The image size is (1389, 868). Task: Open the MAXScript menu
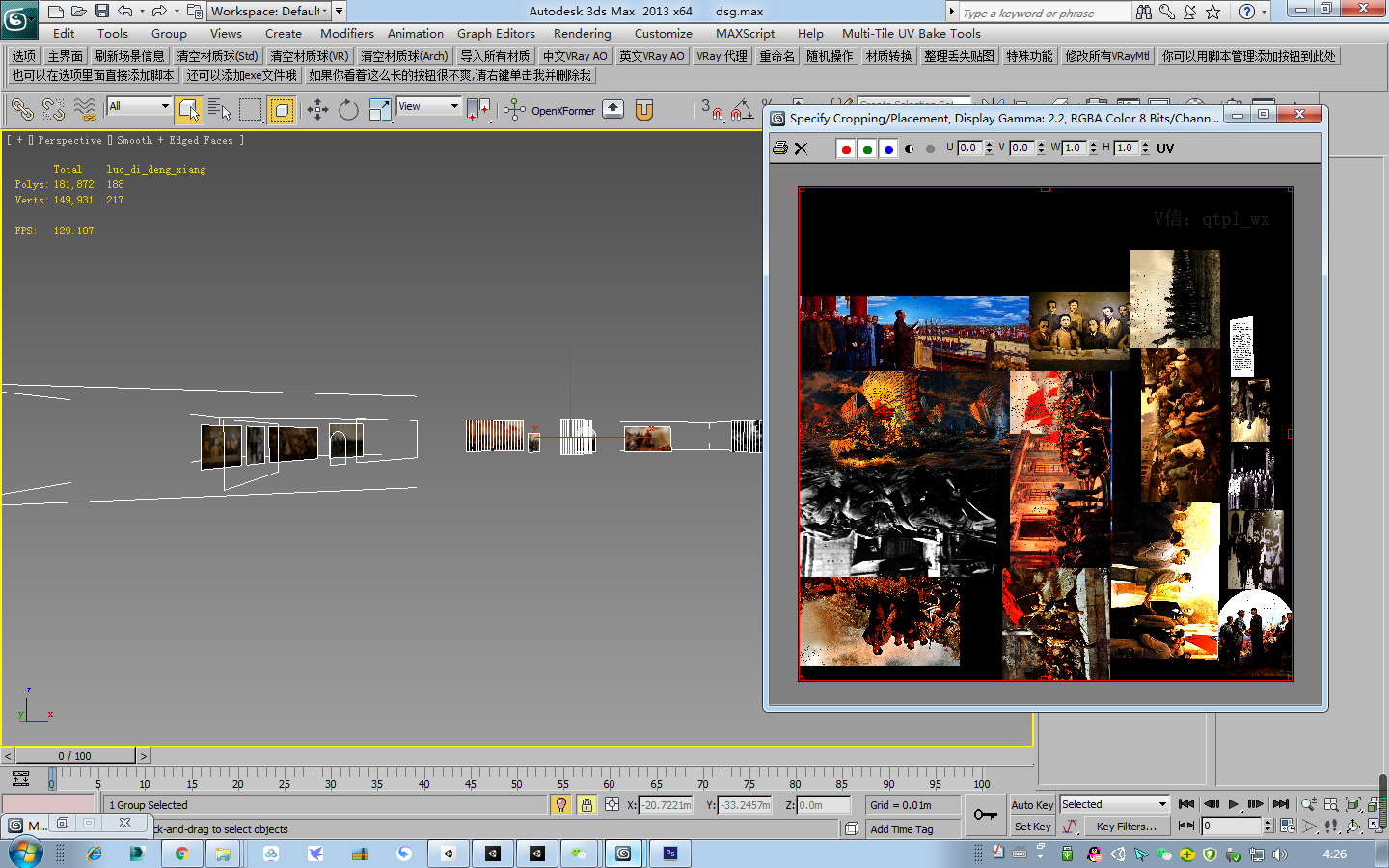coord(745,33)
